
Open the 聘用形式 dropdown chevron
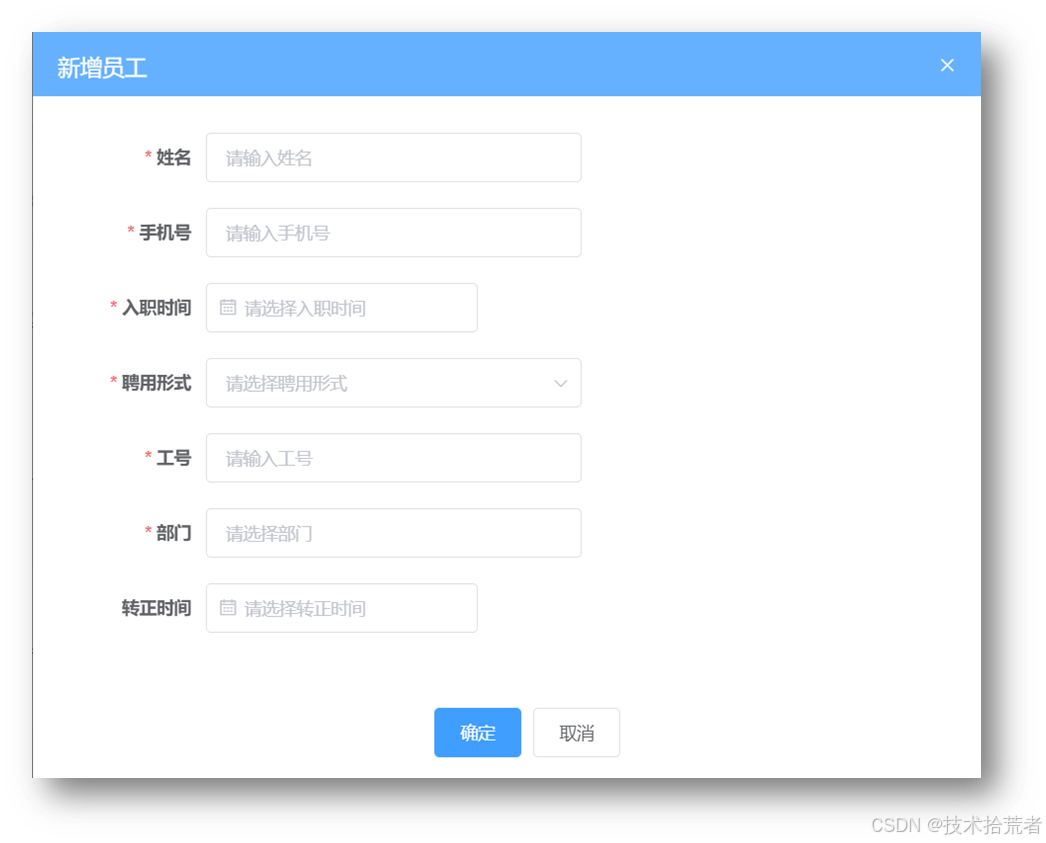pos(560,383)
